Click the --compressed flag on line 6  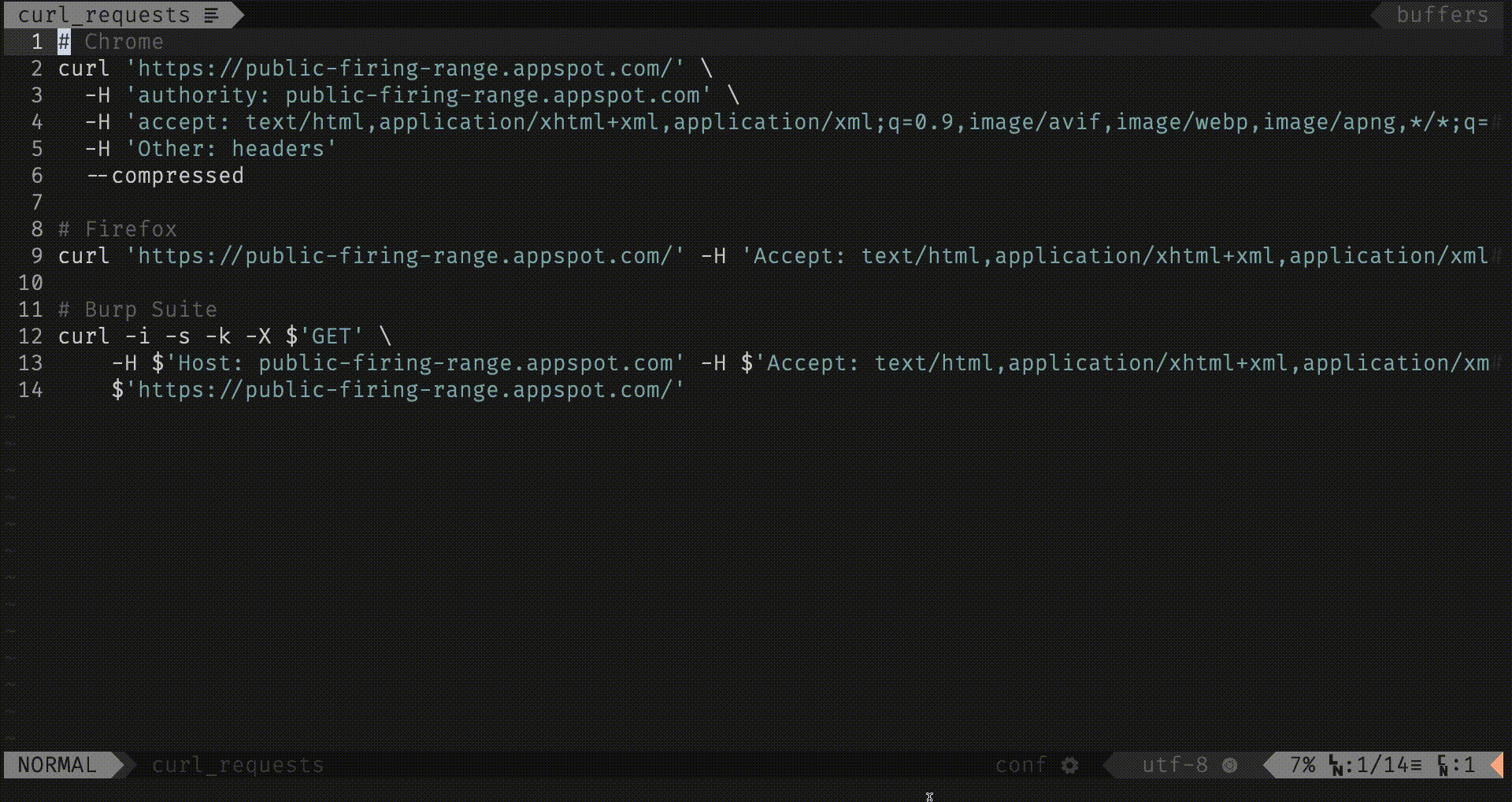click(165, 176)
